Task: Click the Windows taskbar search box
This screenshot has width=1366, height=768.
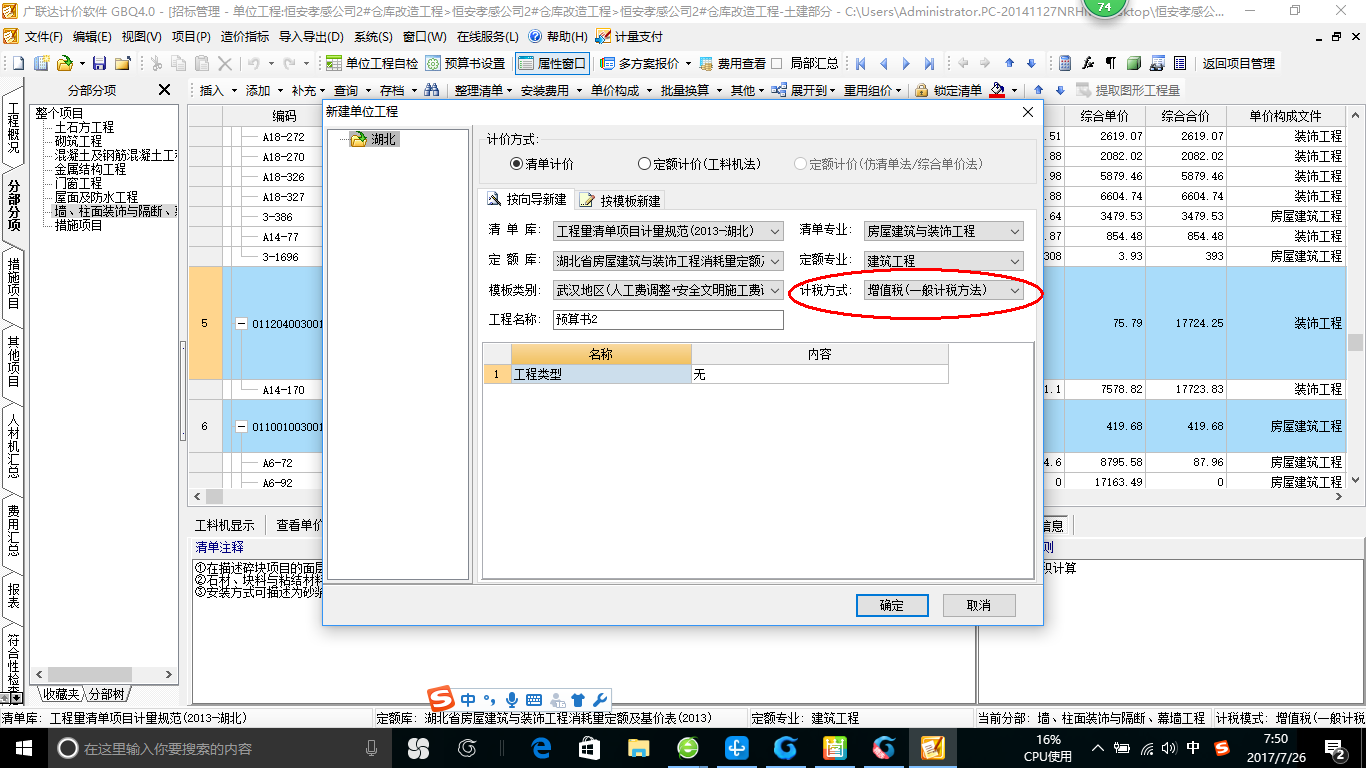Action: tap(218, 748)
